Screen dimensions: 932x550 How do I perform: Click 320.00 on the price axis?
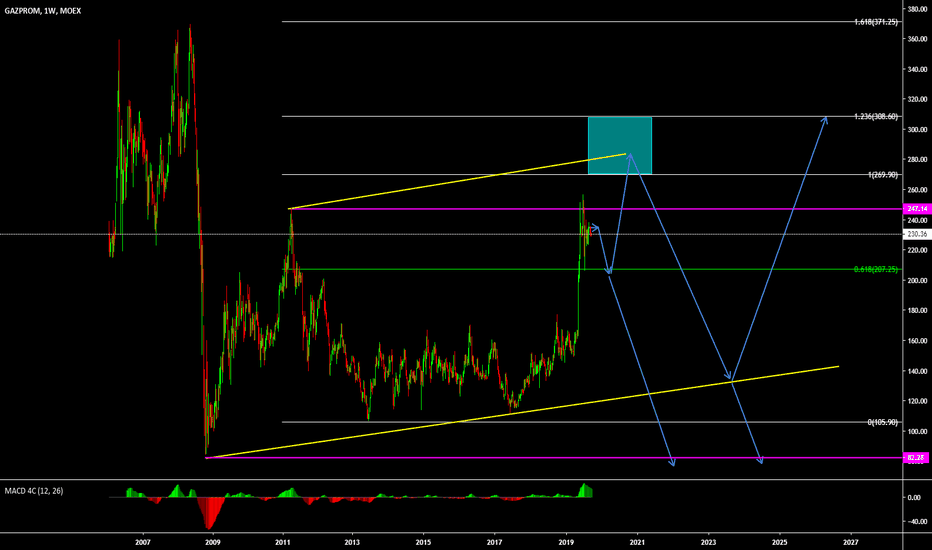point(918,99)
